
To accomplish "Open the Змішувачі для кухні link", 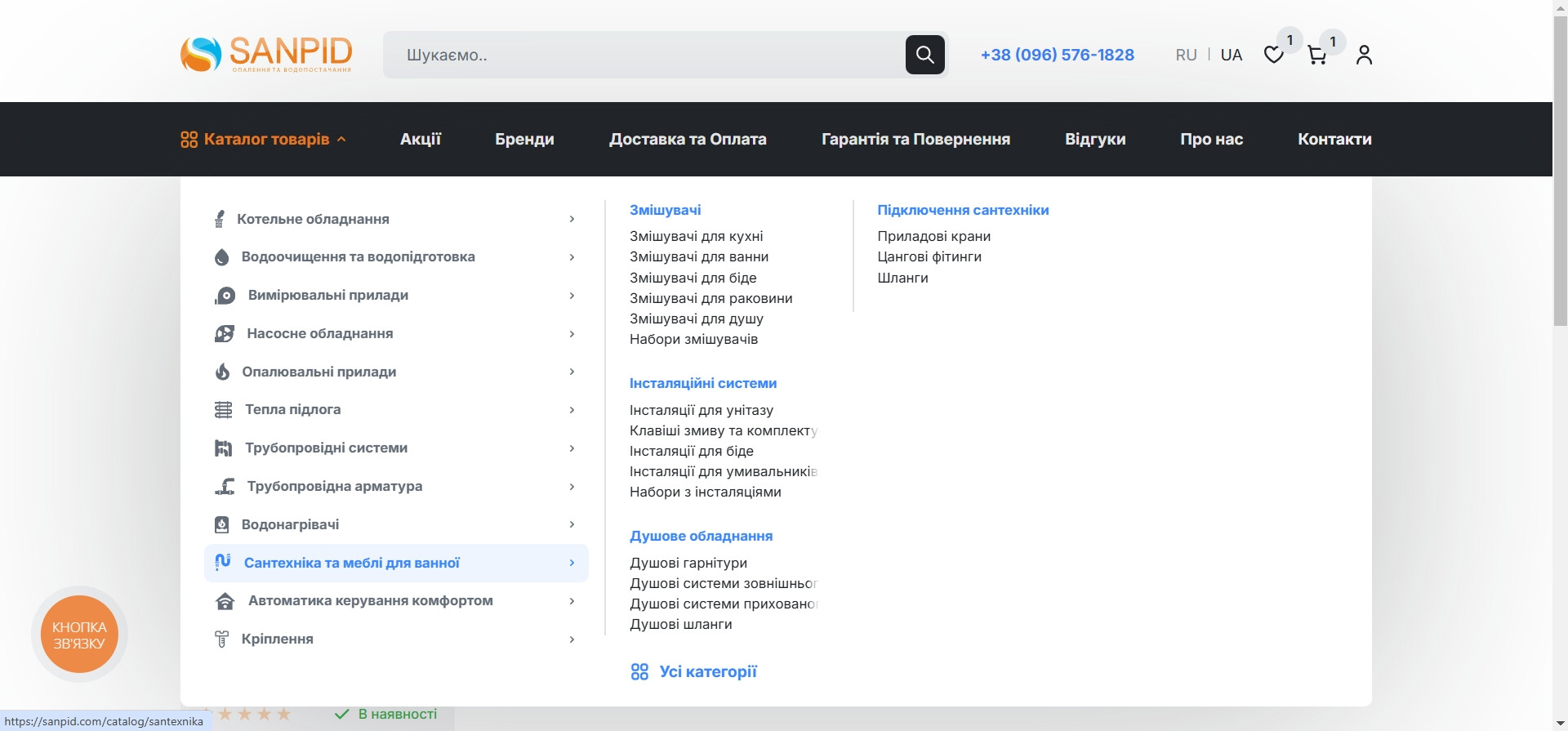I will pos(696,236).
